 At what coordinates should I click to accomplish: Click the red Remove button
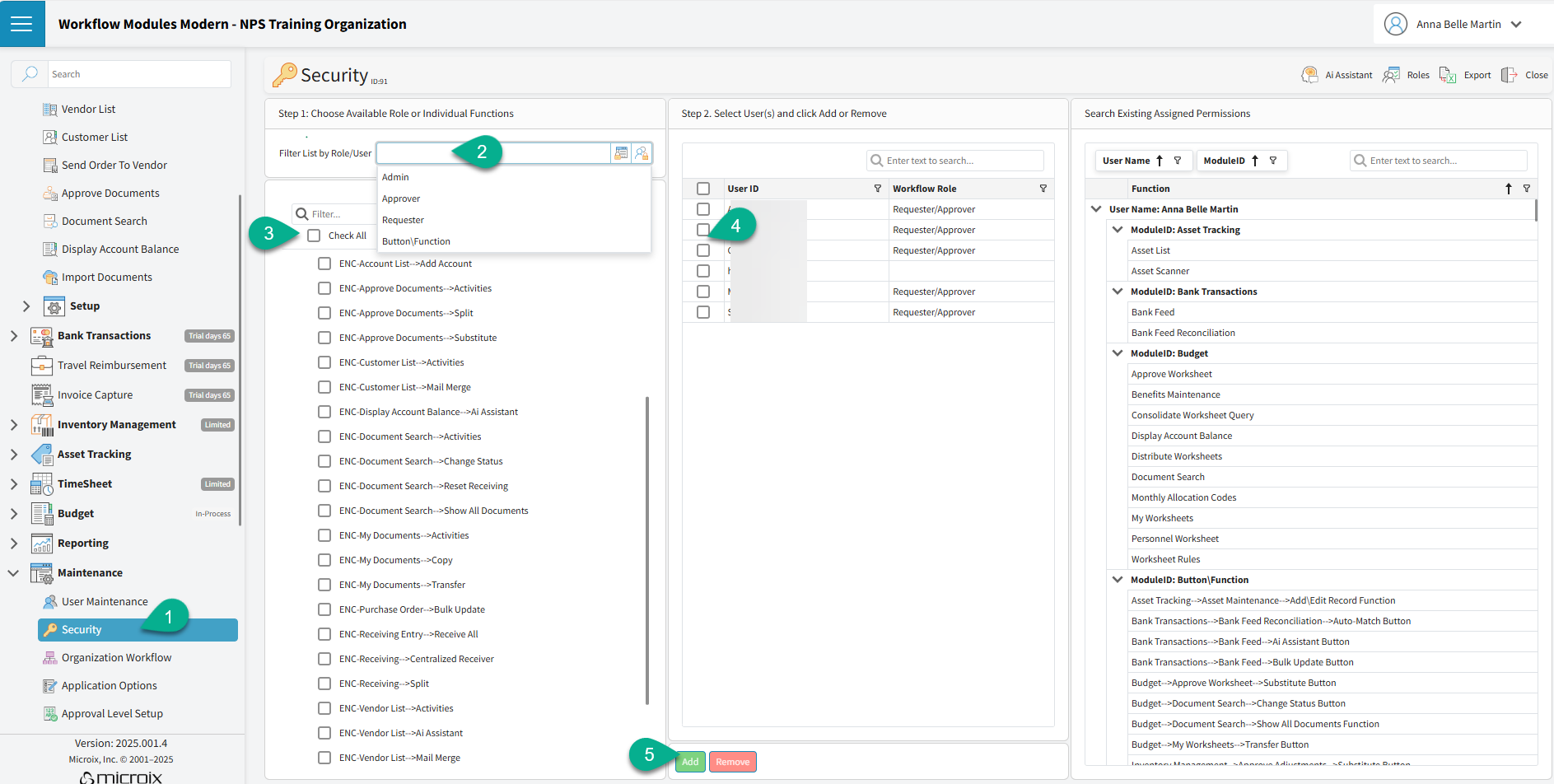point(732,762)
